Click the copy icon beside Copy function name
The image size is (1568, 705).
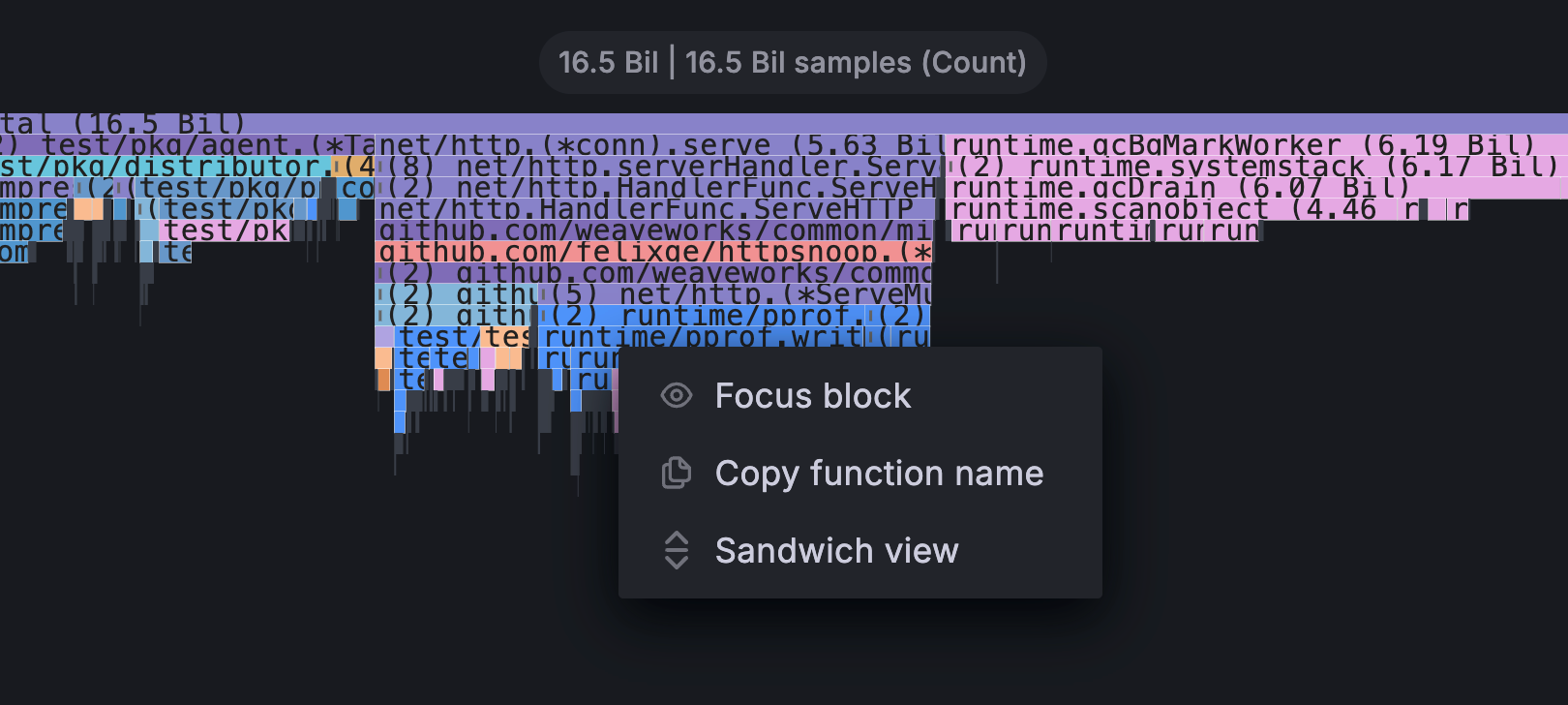678,474
